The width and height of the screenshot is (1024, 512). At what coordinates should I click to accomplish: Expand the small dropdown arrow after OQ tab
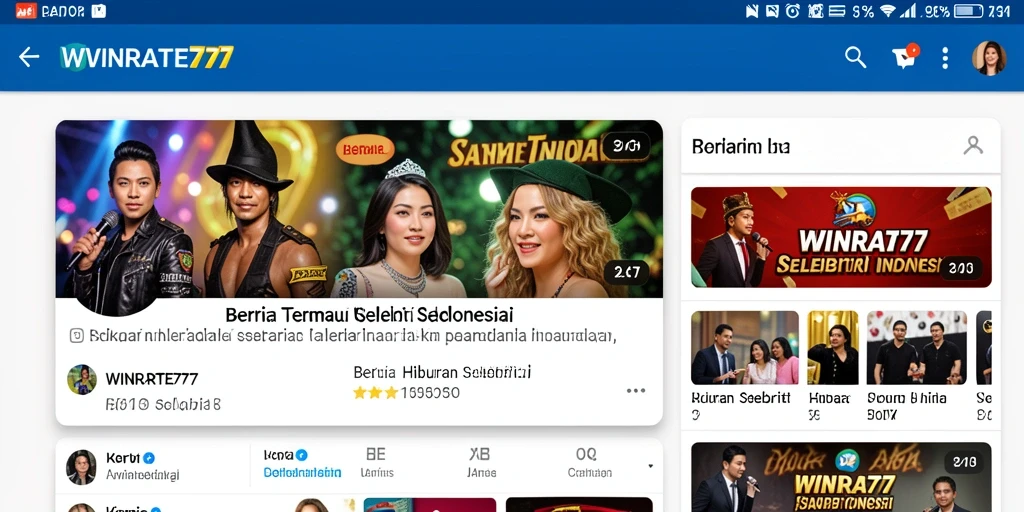pos(650,466)
